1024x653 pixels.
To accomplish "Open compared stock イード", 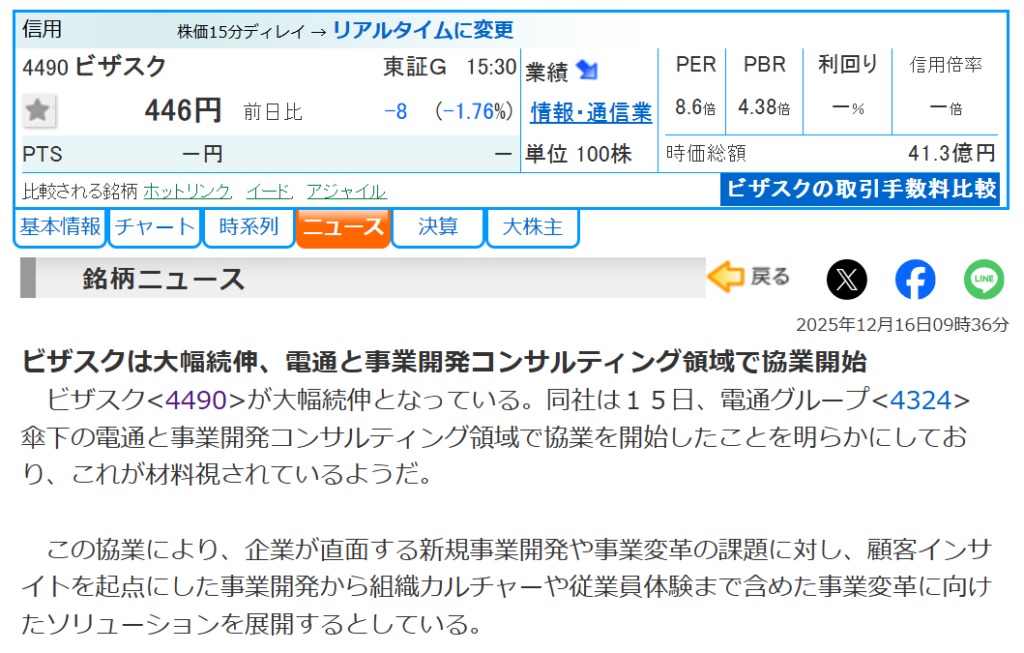I will [x=268, y=191].
